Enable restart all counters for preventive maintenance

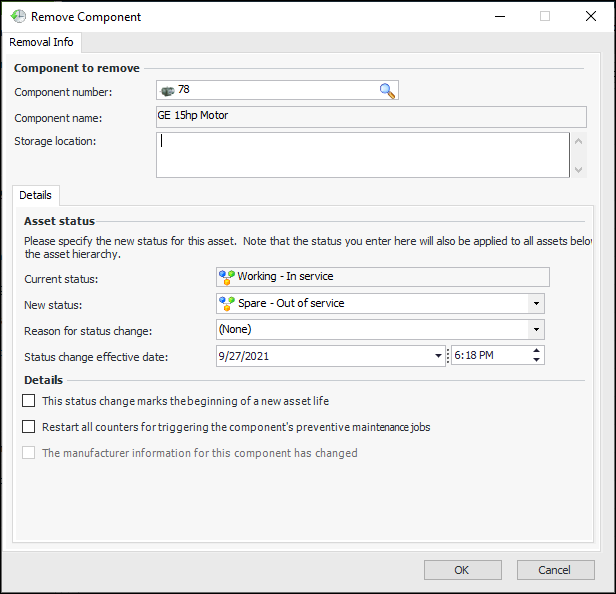click(x=29, y=427)
